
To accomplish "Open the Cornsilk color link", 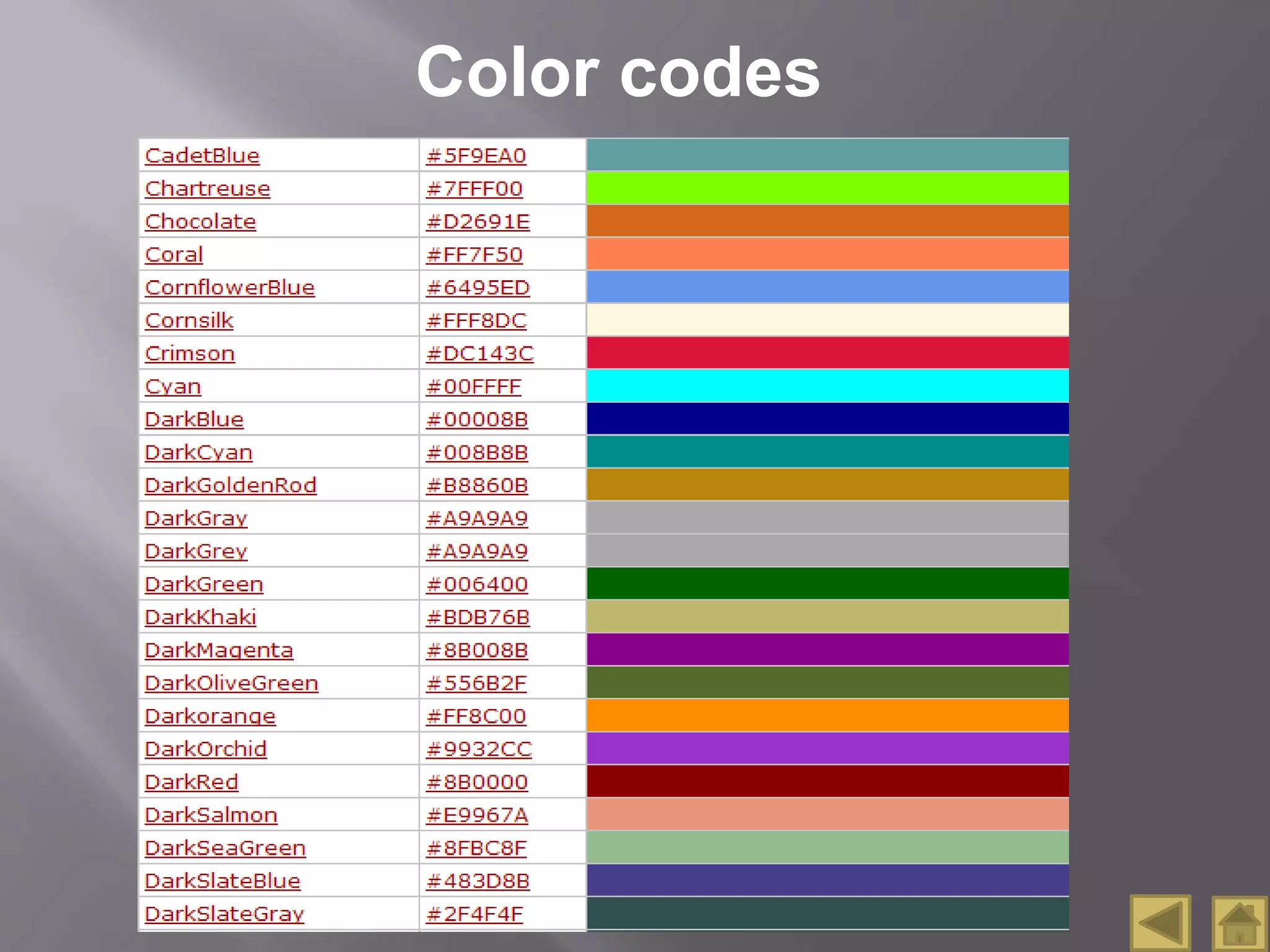I will [189, 320].
